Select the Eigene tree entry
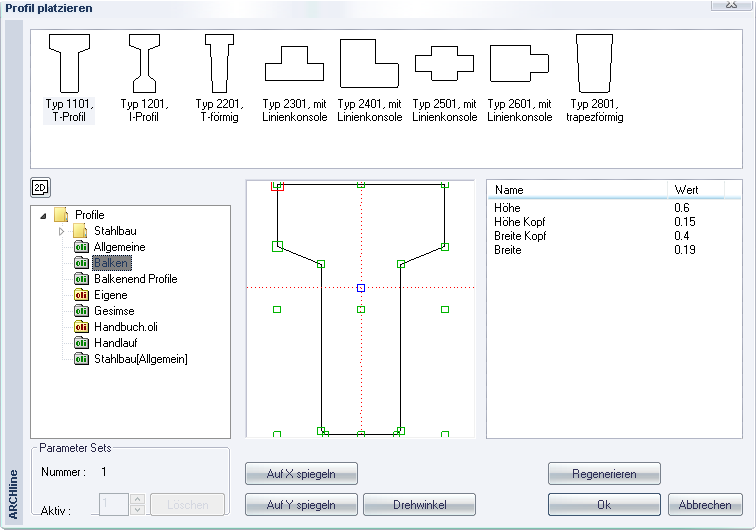 (110, 295)
